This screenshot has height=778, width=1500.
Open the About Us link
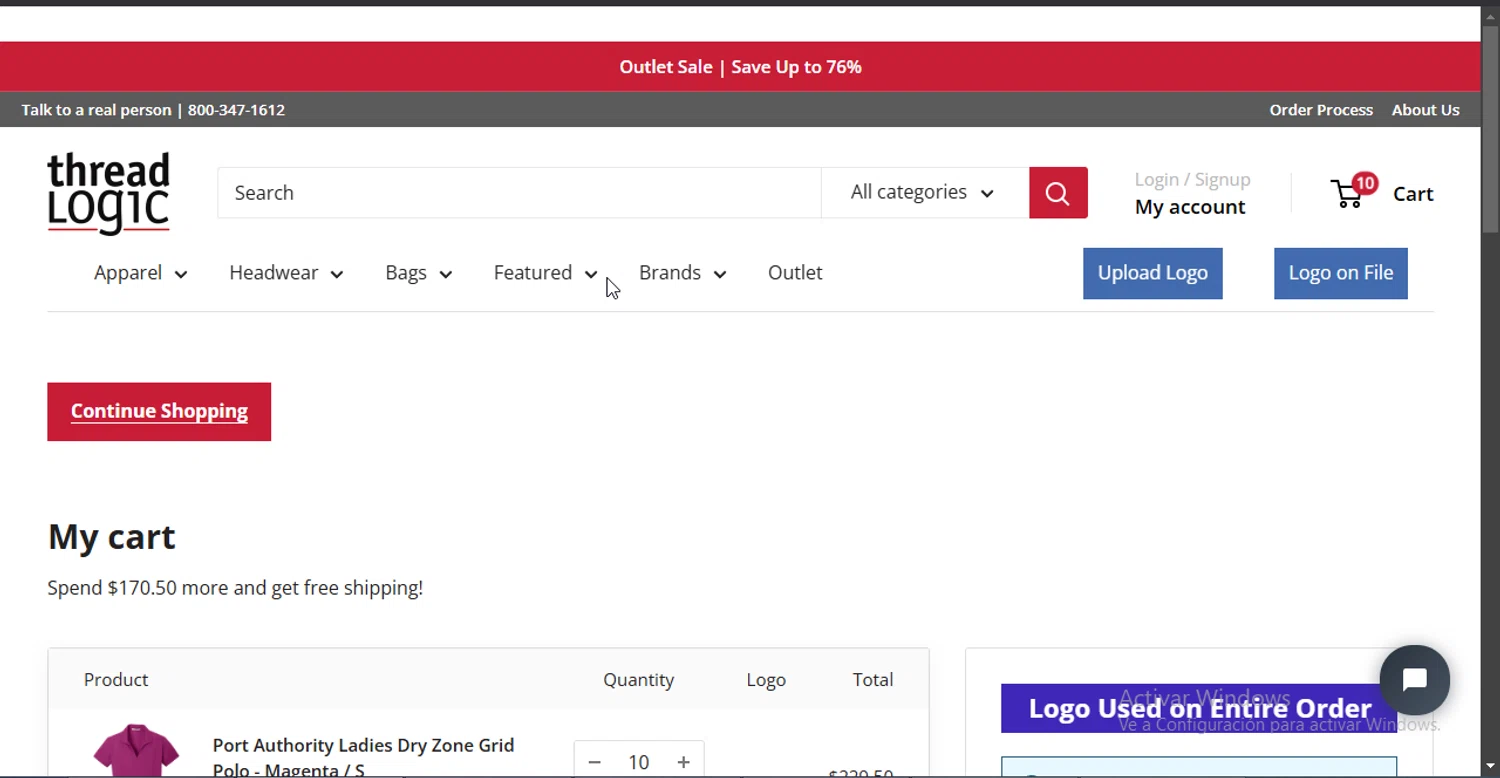(1425, 110)
